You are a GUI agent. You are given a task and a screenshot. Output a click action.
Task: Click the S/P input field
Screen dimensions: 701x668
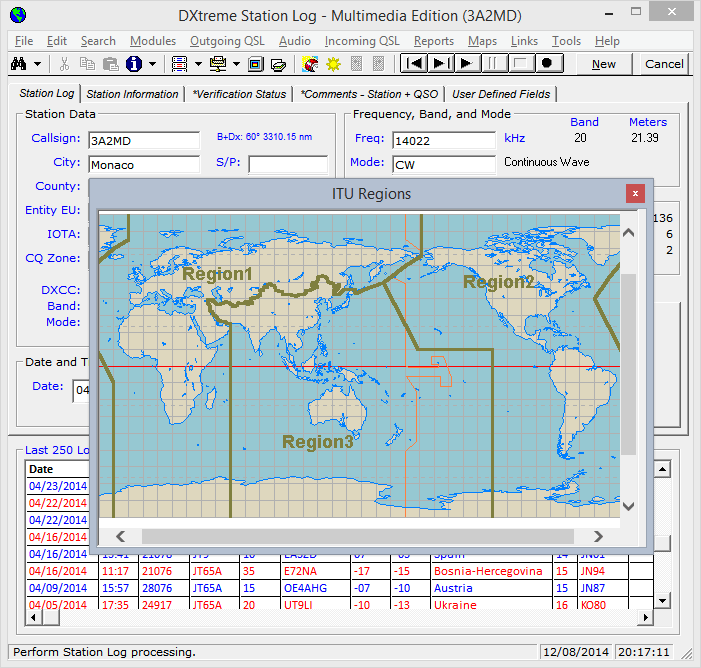point(288,165)
